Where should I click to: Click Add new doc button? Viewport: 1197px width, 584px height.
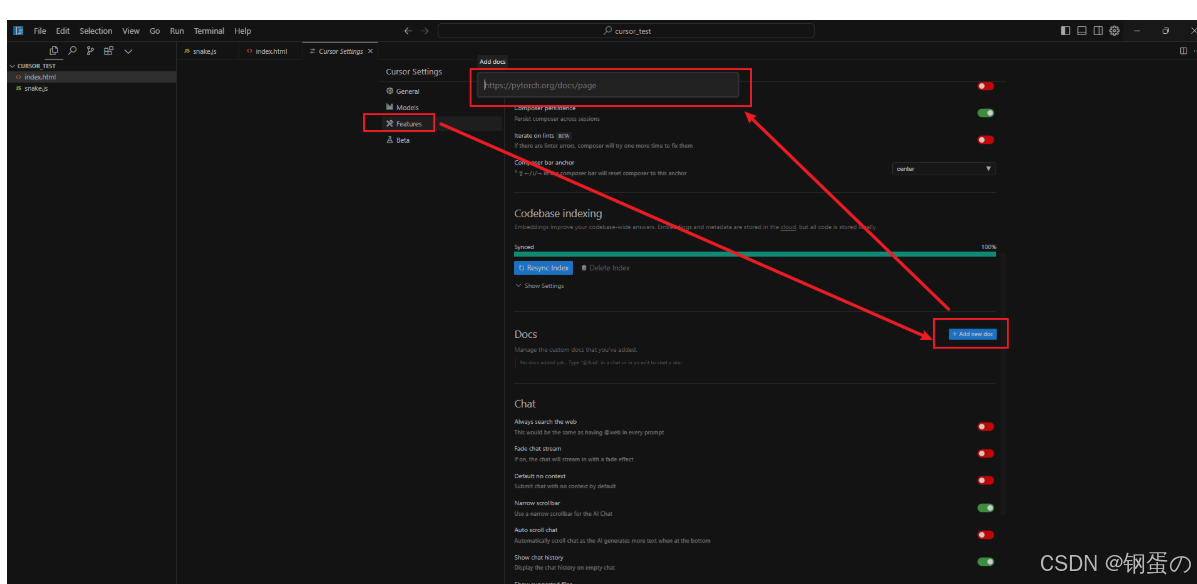point(973,334)
